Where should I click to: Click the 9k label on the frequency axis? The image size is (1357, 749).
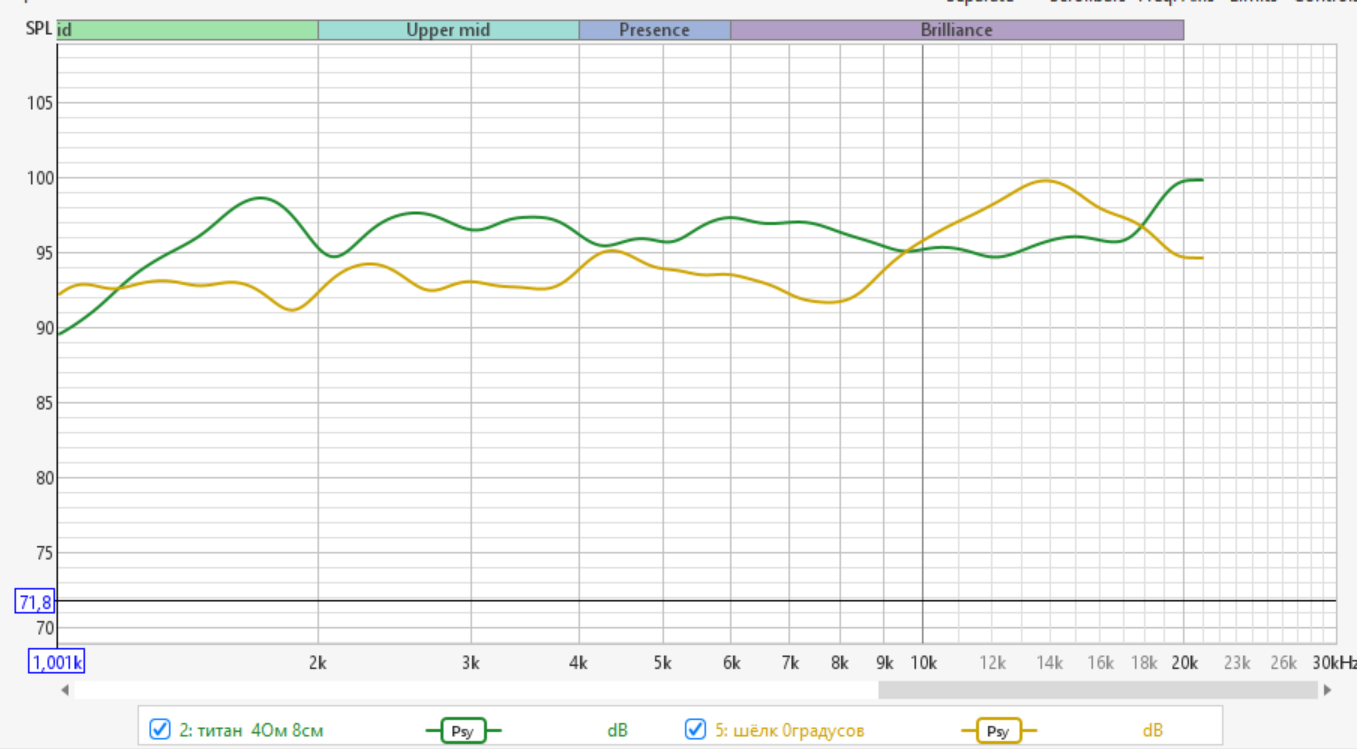pyautogui.click(x=884, y=662)
